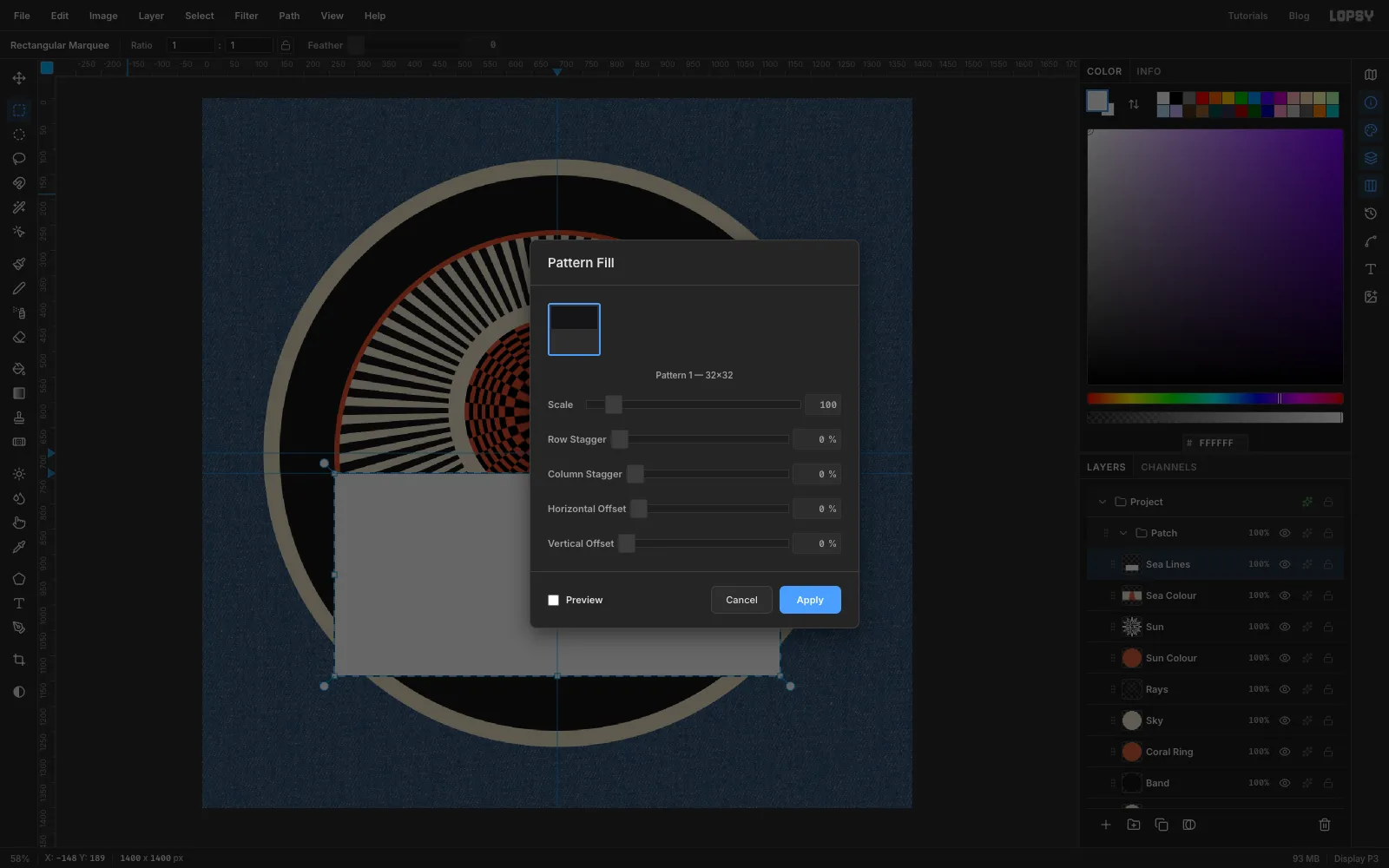Select the Eraser tool
This screenshot has height=868, width=1389.
click(19, 337)
